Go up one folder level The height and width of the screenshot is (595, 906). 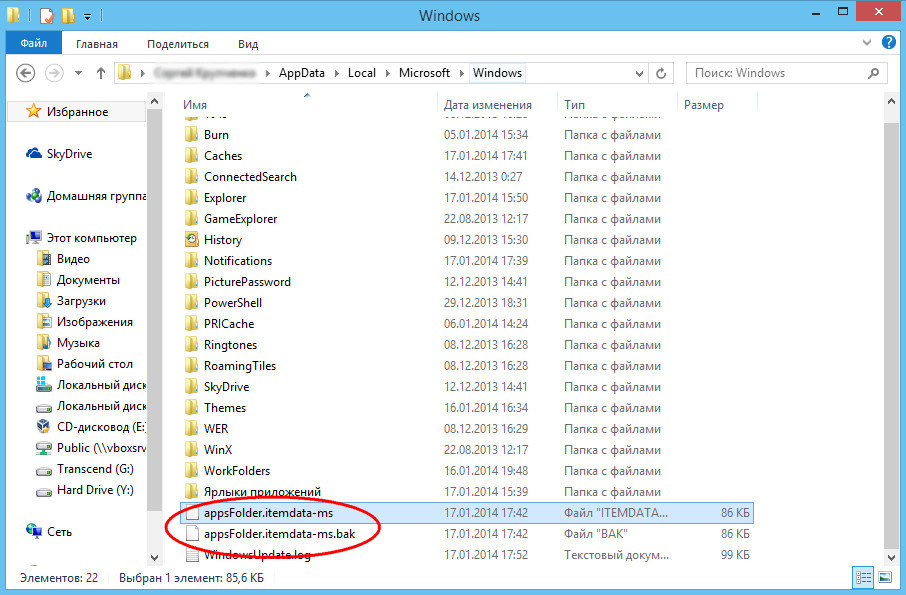(101, 73)
